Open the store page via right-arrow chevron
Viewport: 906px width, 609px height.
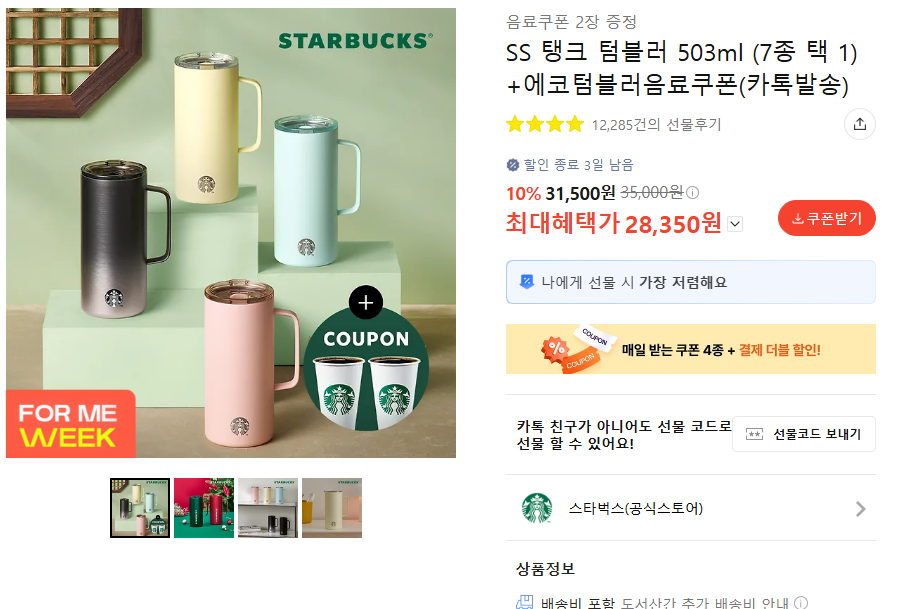(x=859, y=508)
